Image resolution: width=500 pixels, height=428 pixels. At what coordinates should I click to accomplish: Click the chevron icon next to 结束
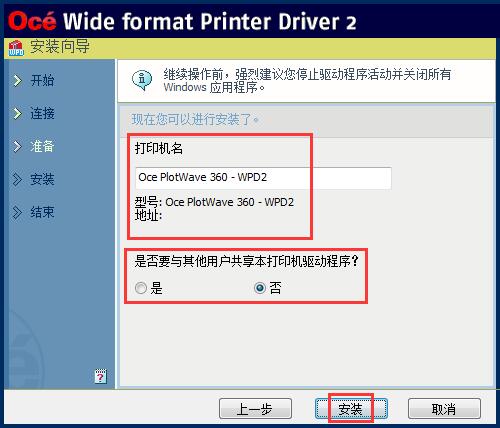click(x=17, y=212)
